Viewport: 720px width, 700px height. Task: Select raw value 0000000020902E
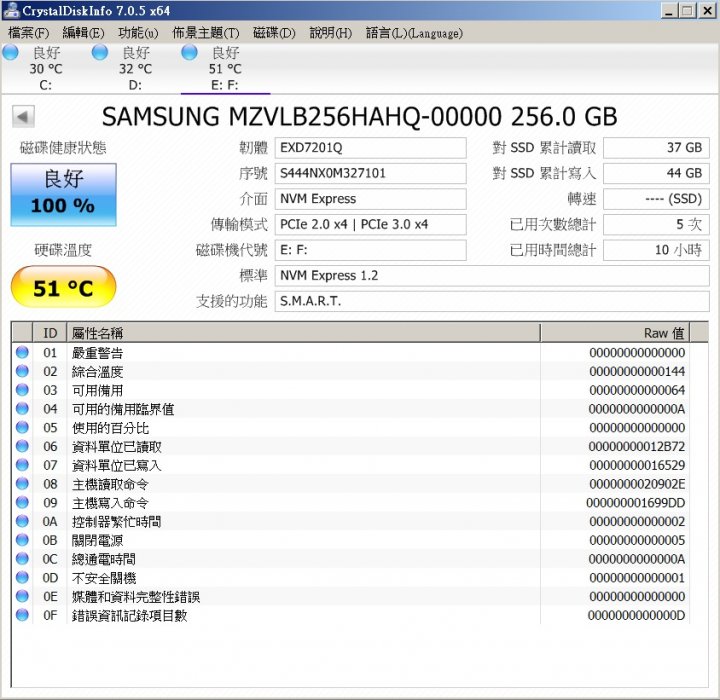(637, 484)
